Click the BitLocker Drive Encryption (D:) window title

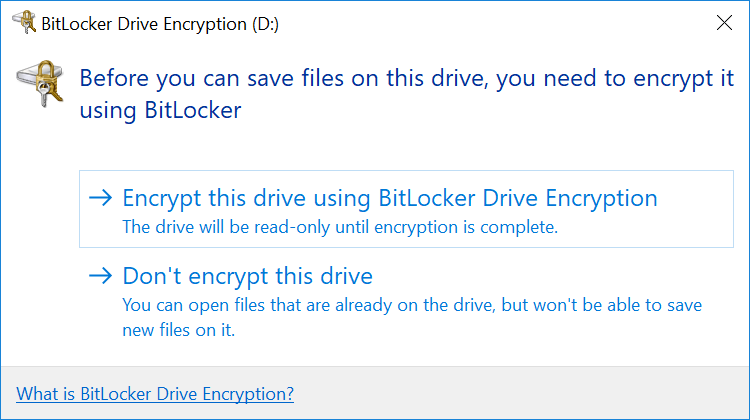click(x=160, y=24)
